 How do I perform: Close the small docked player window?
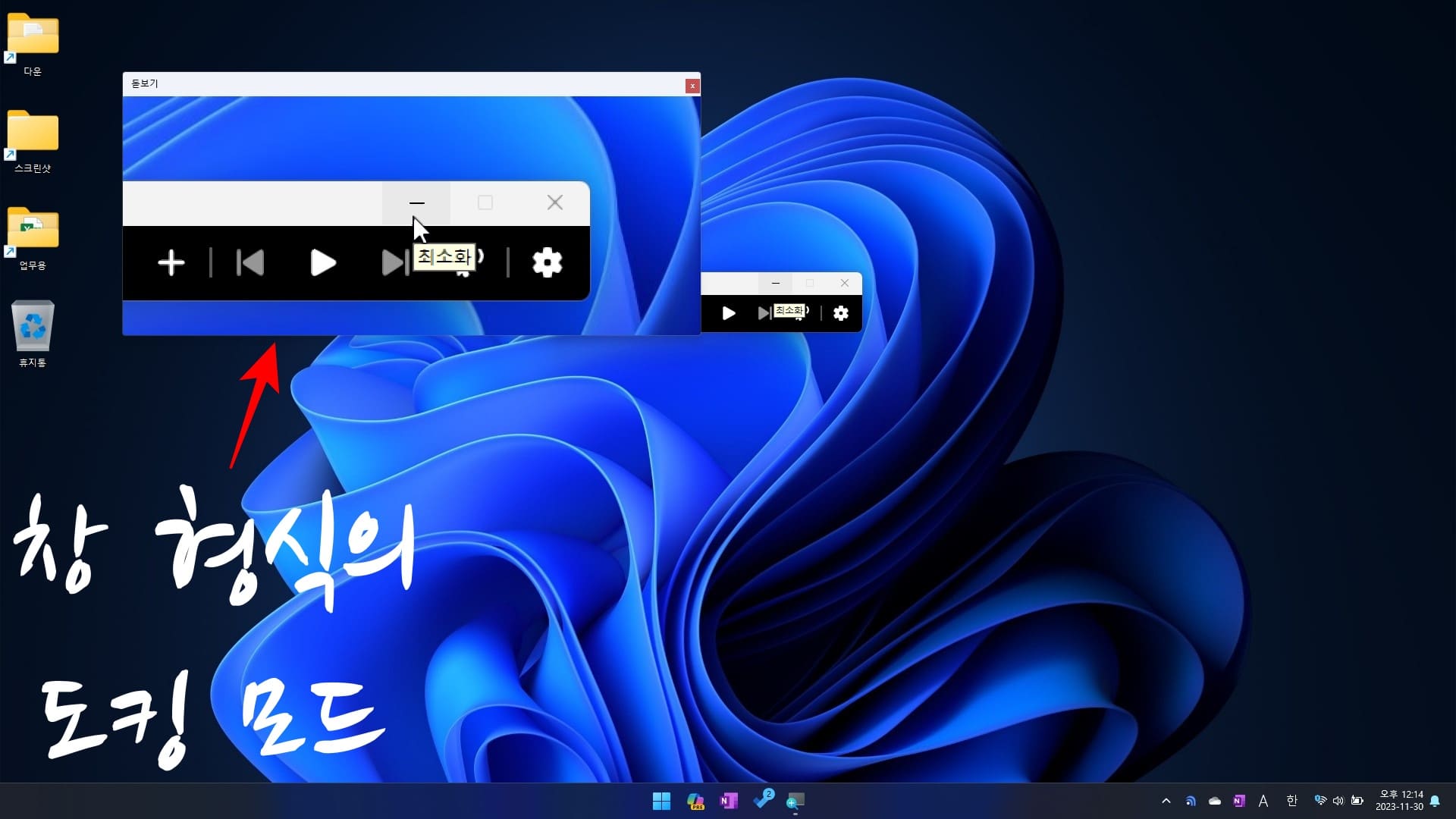[x=844, y=283]
